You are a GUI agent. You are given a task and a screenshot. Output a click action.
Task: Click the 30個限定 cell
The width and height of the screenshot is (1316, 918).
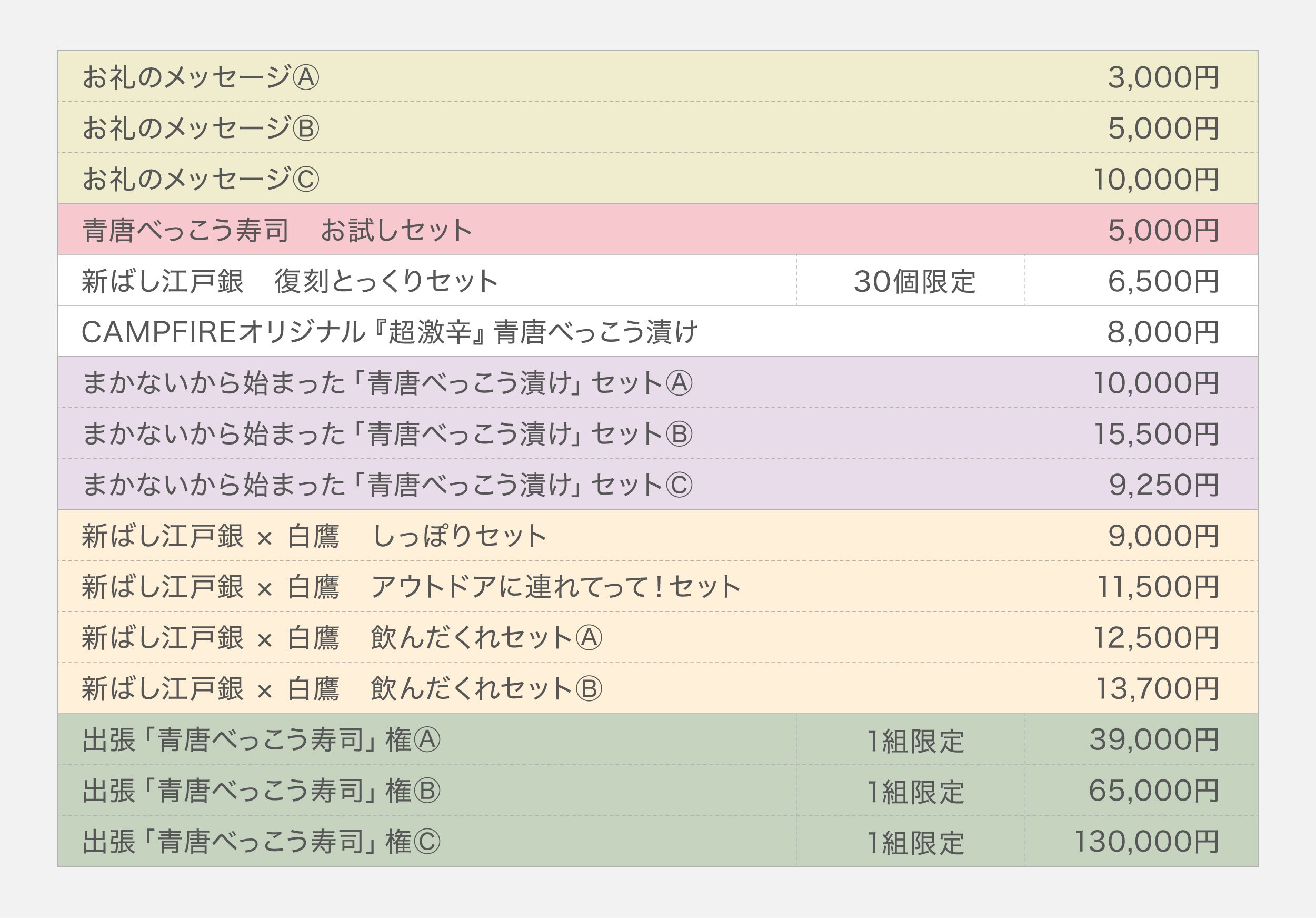pyautogui.click(x=914, y=282)
